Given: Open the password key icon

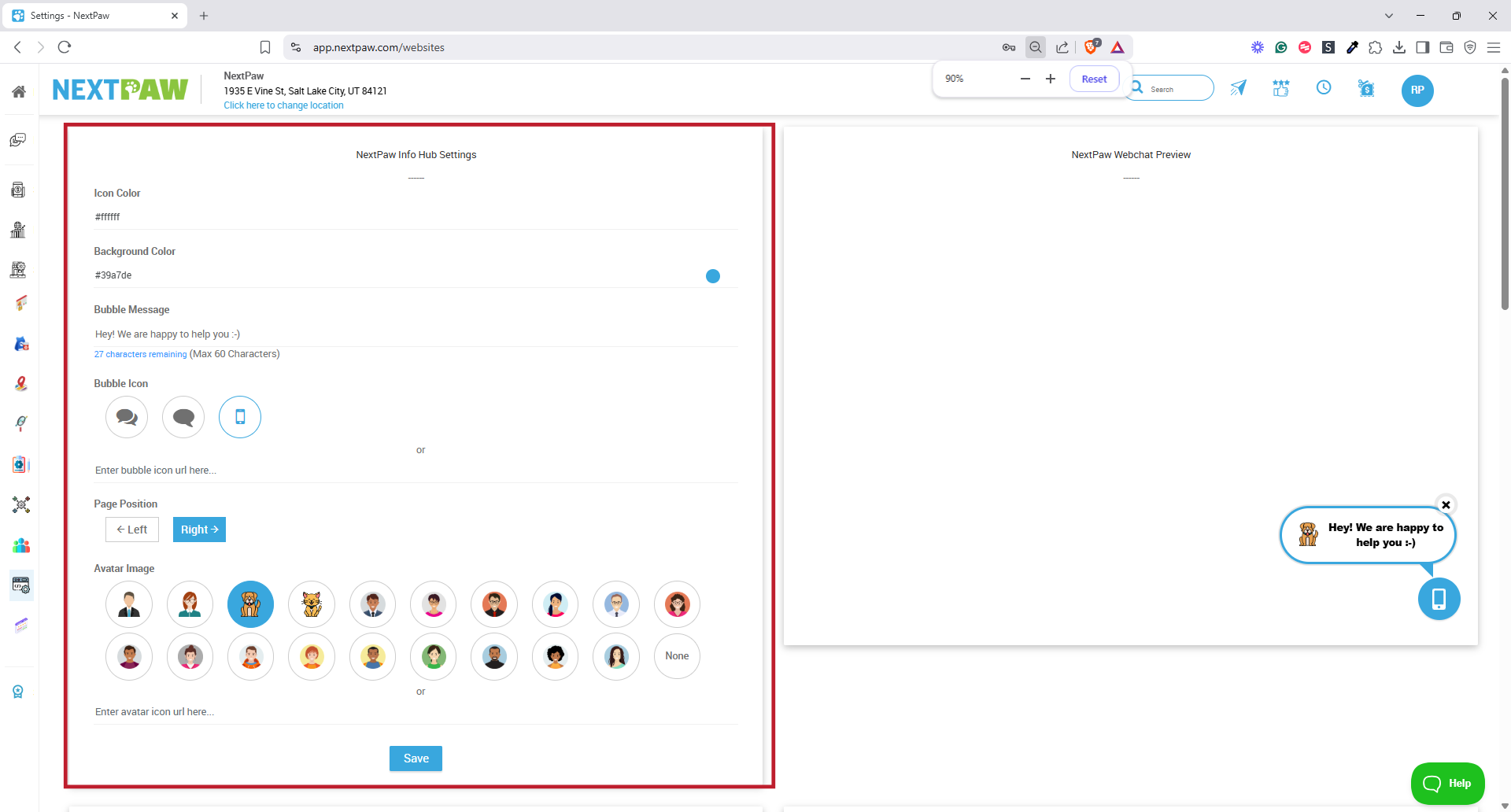Looking at the screenshot, I should click(1009, 47).
